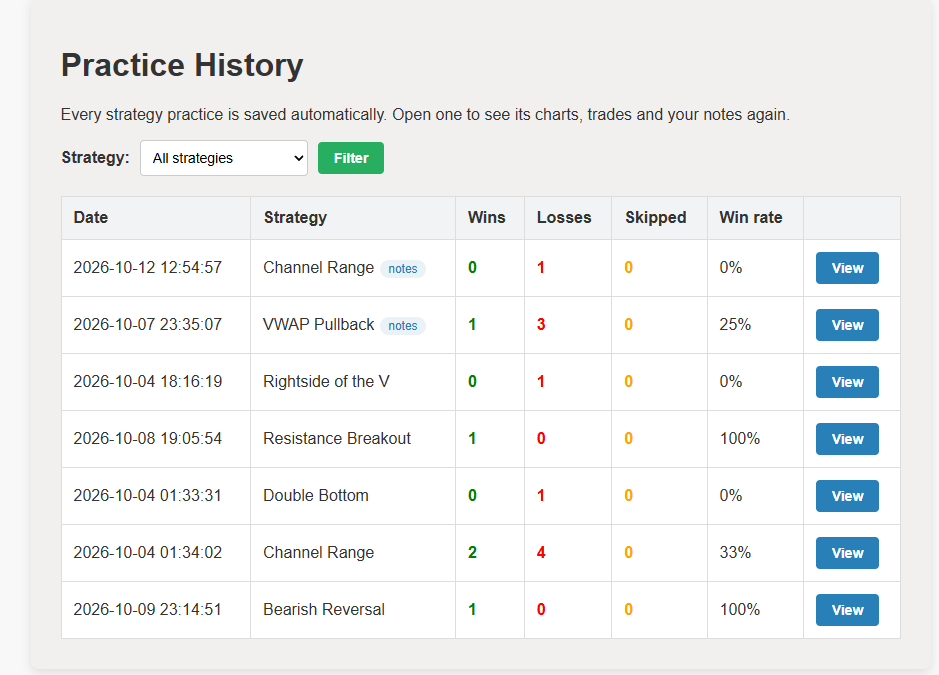939x675 pixels.
Task: Click the Win rate column header
Action: 755,218
